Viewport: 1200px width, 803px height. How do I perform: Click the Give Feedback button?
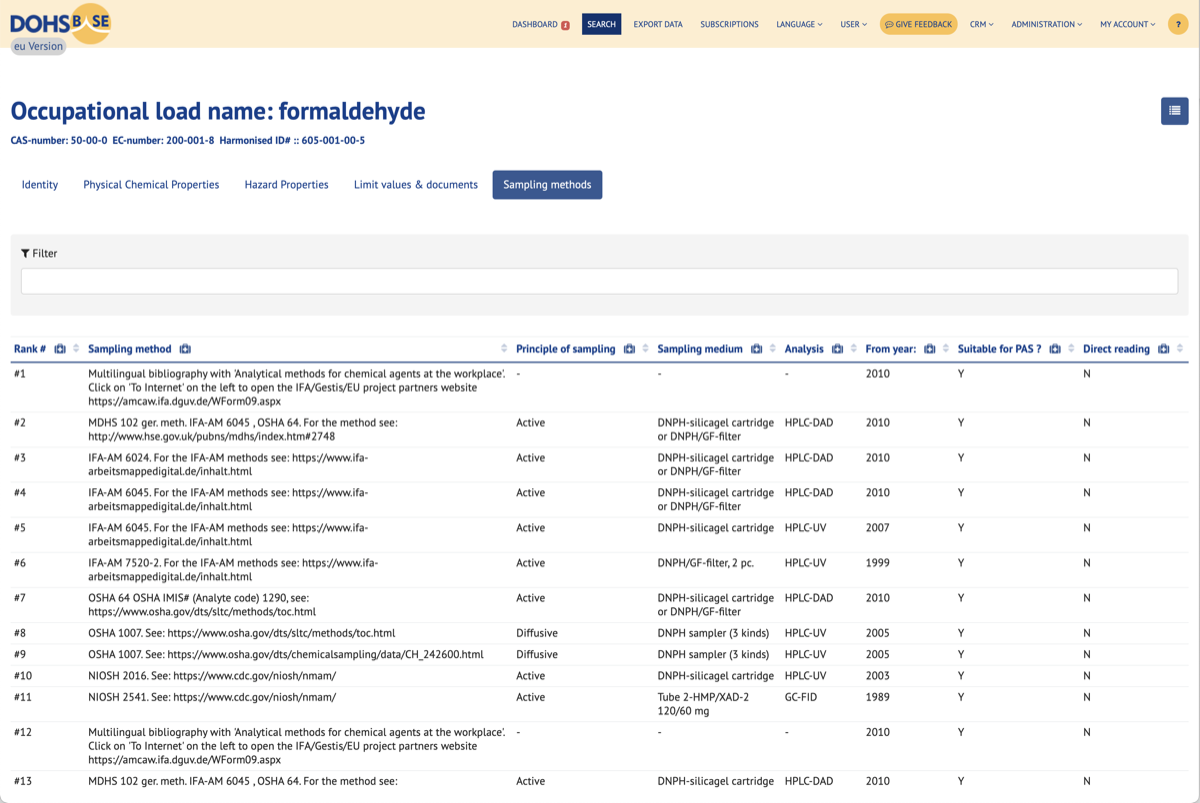click(918, 24)
